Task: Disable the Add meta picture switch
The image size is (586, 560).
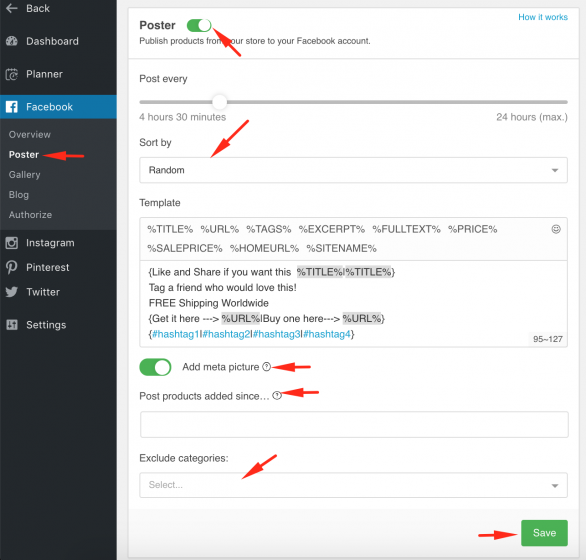Action: (155, 367)
